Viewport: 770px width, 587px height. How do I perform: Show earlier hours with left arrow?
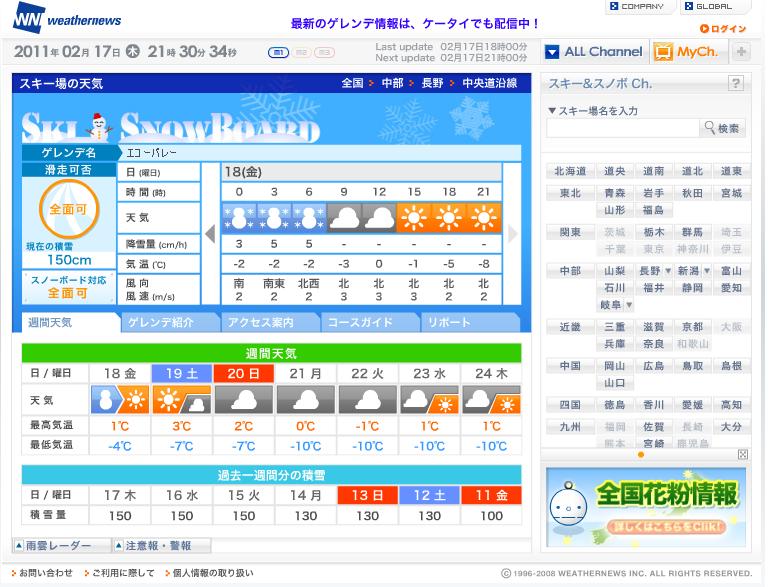(211, 234)
